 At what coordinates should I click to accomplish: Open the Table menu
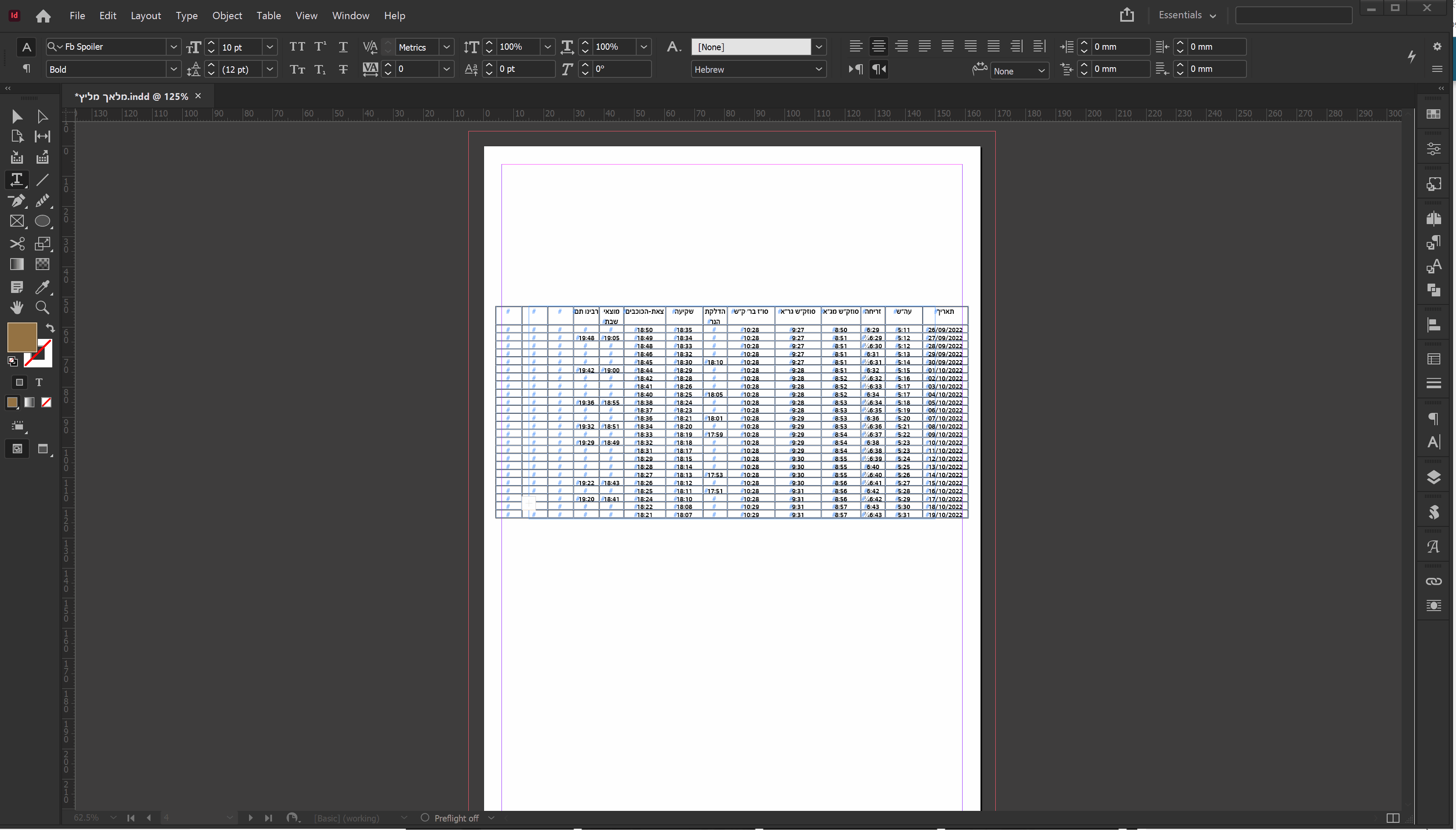[268, 15]
